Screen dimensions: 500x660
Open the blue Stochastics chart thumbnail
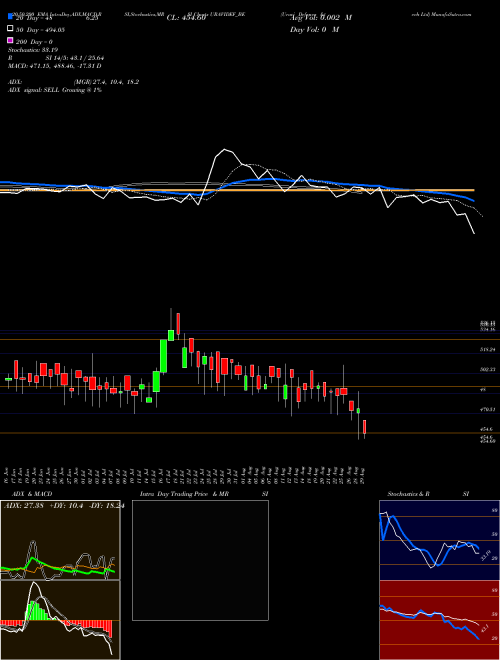tap(439, 540)
